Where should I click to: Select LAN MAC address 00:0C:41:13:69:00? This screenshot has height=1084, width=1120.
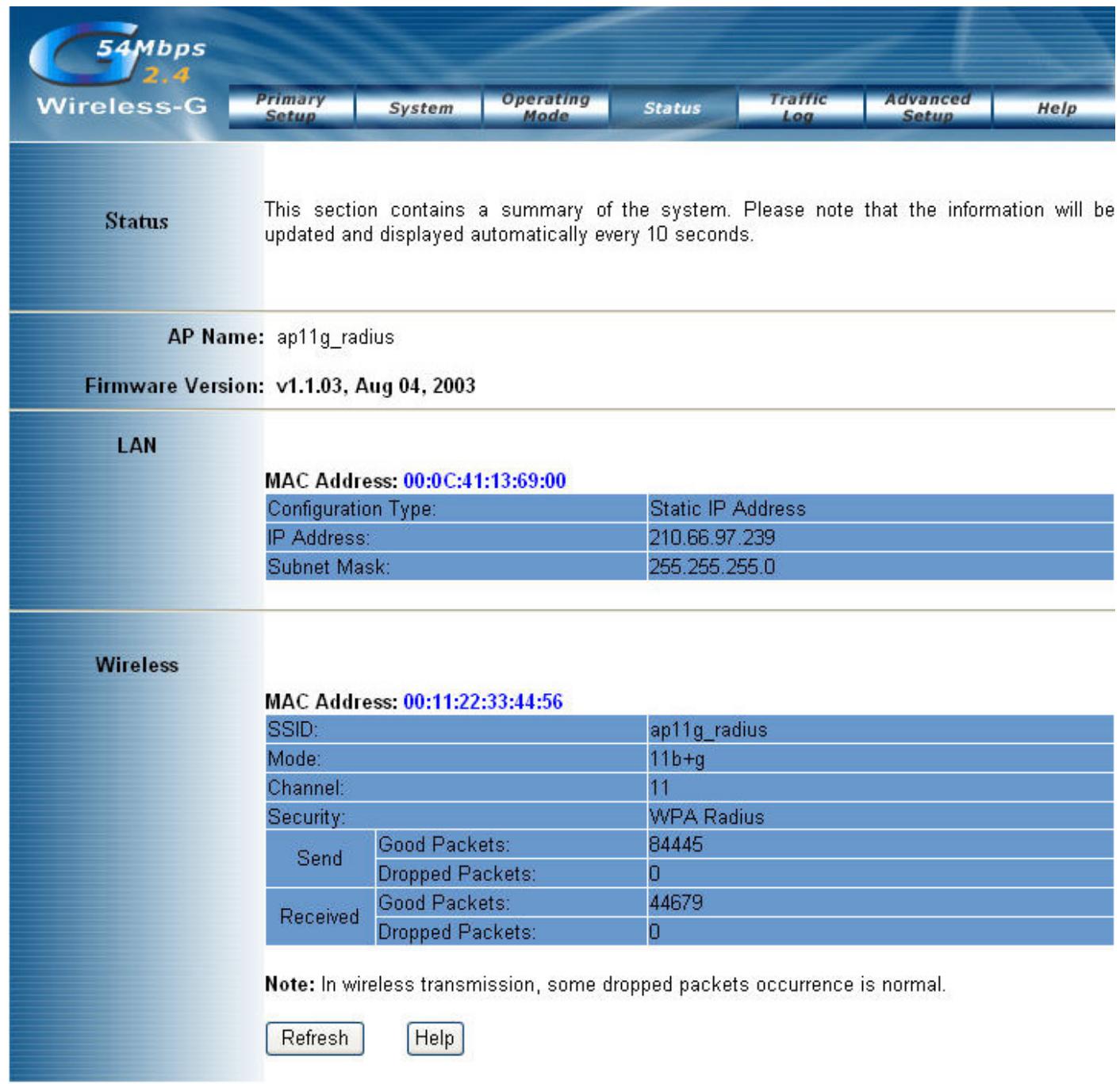coord(485,481)
